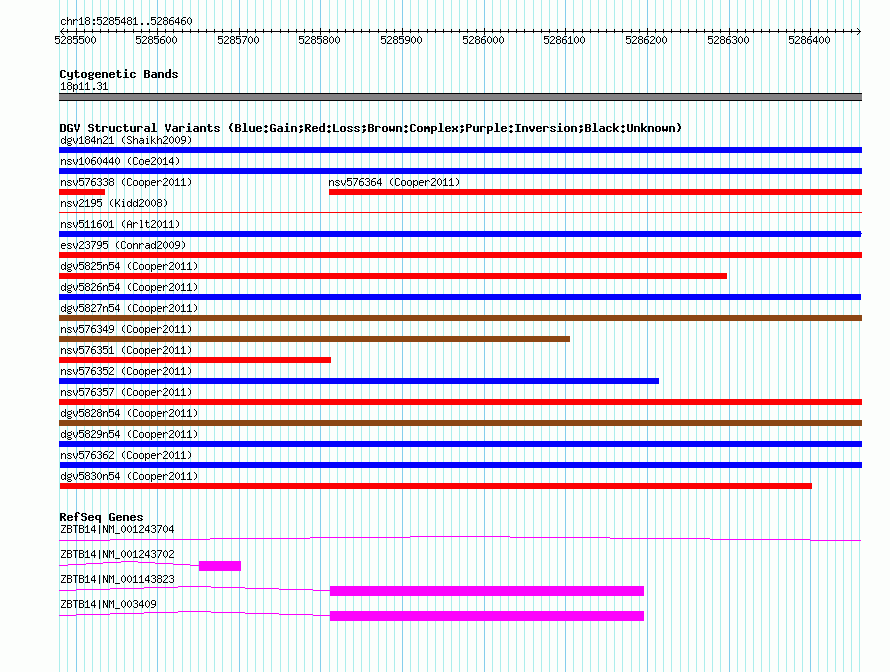Image resolution: width=890 pixels, height=672 pixels.
Task: Open nsv576357 (Cooper2011) label
Action: (126, 392)
